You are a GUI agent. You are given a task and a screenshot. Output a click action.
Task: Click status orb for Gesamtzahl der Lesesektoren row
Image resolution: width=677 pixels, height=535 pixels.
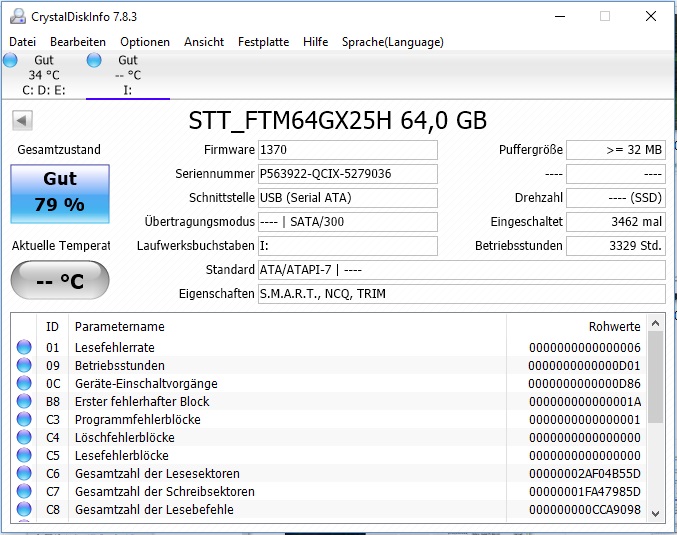[x=24, y=473]
